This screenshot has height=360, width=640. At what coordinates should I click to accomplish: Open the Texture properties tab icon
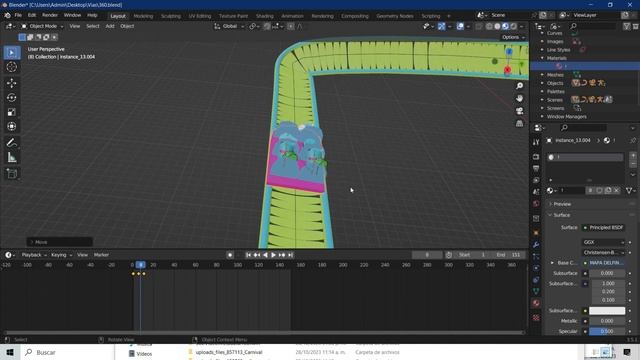(536, 317)
